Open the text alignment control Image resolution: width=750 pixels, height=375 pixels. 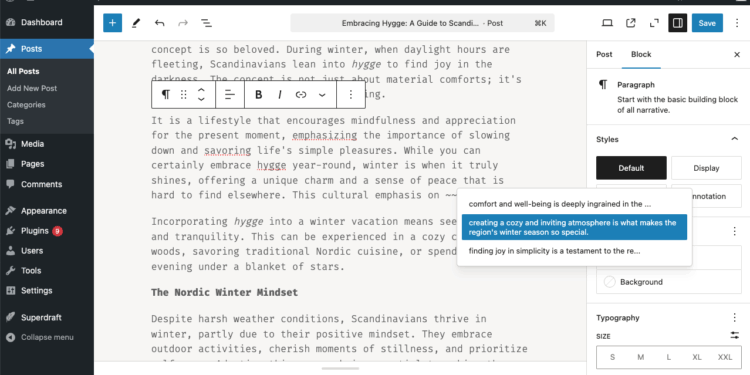(x=230, y=95)
